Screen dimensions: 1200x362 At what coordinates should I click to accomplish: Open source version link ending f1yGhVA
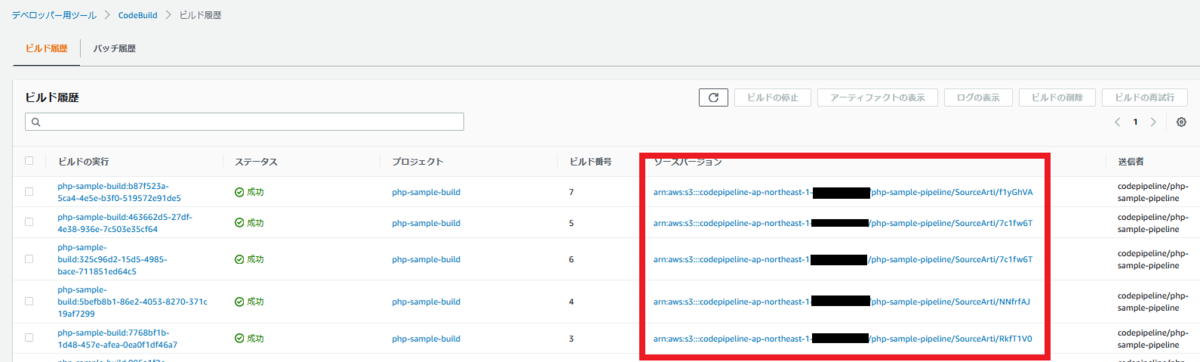click(x=843, y=192)
